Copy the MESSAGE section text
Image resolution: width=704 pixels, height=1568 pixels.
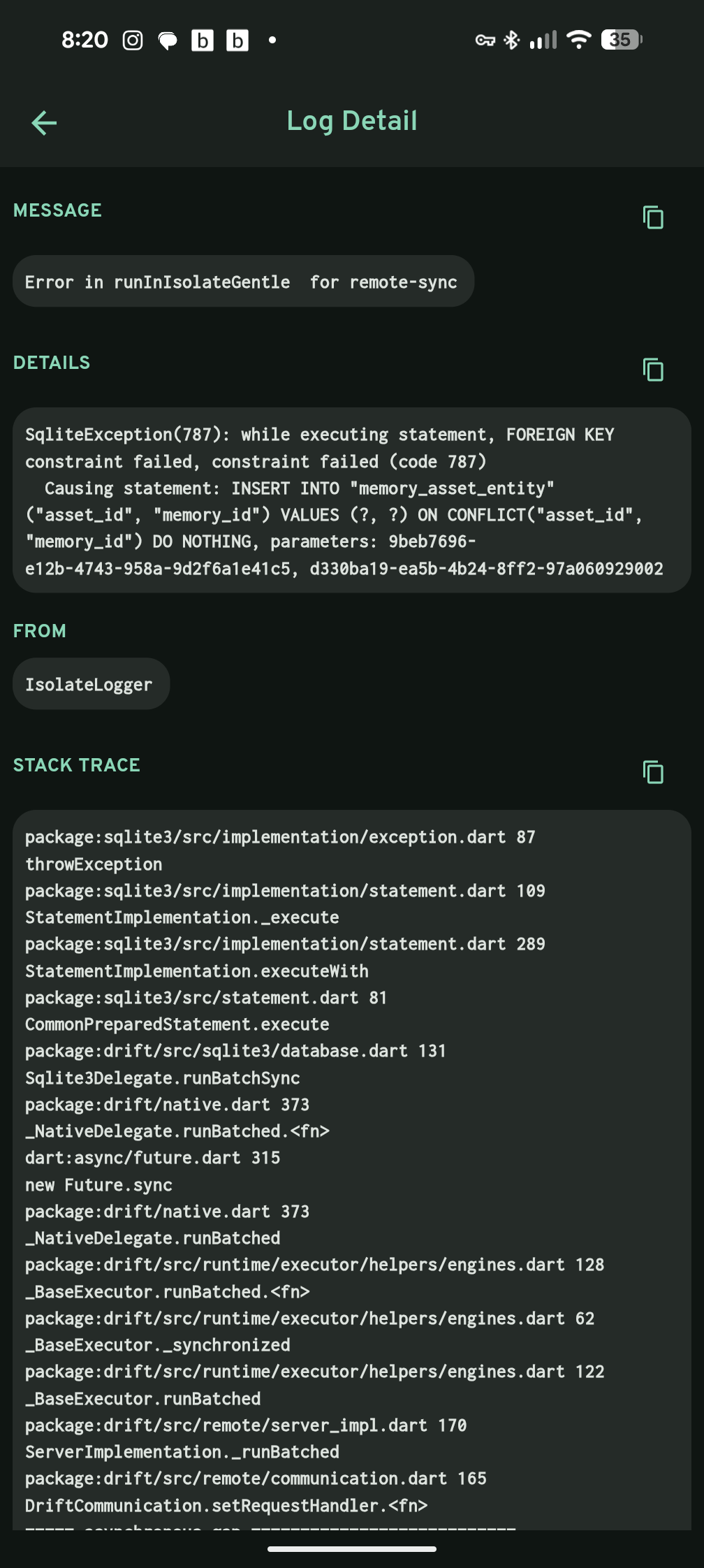point(653,217)
